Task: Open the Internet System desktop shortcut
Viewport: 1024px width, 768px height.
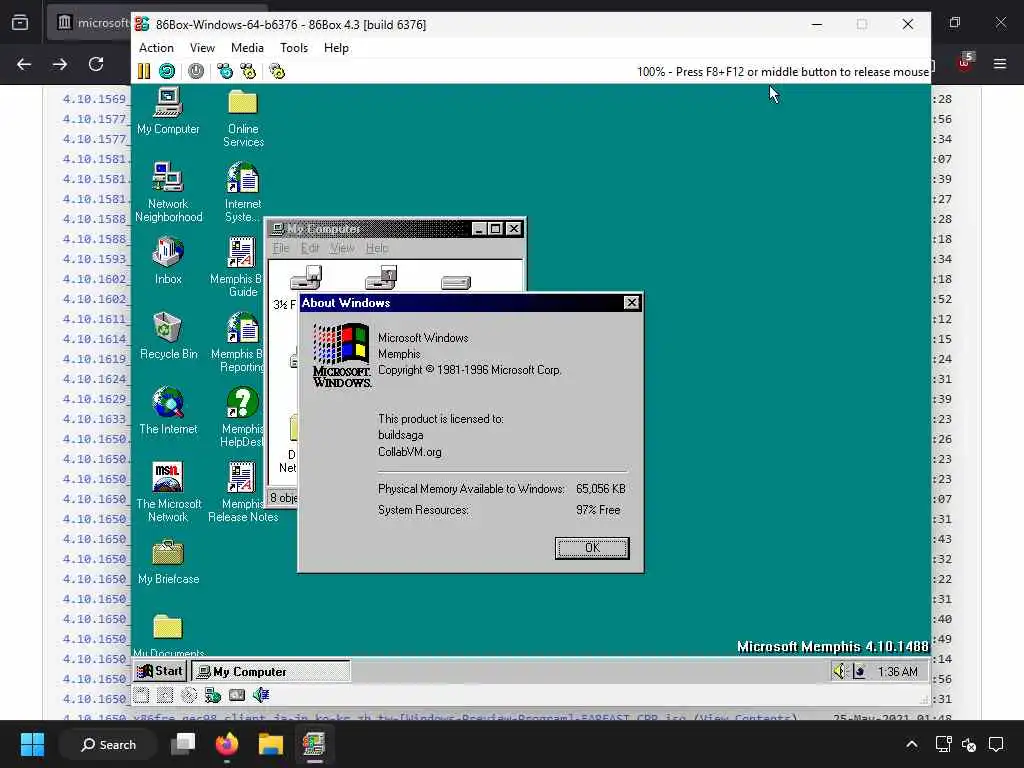Action: (x=243, y=192)
